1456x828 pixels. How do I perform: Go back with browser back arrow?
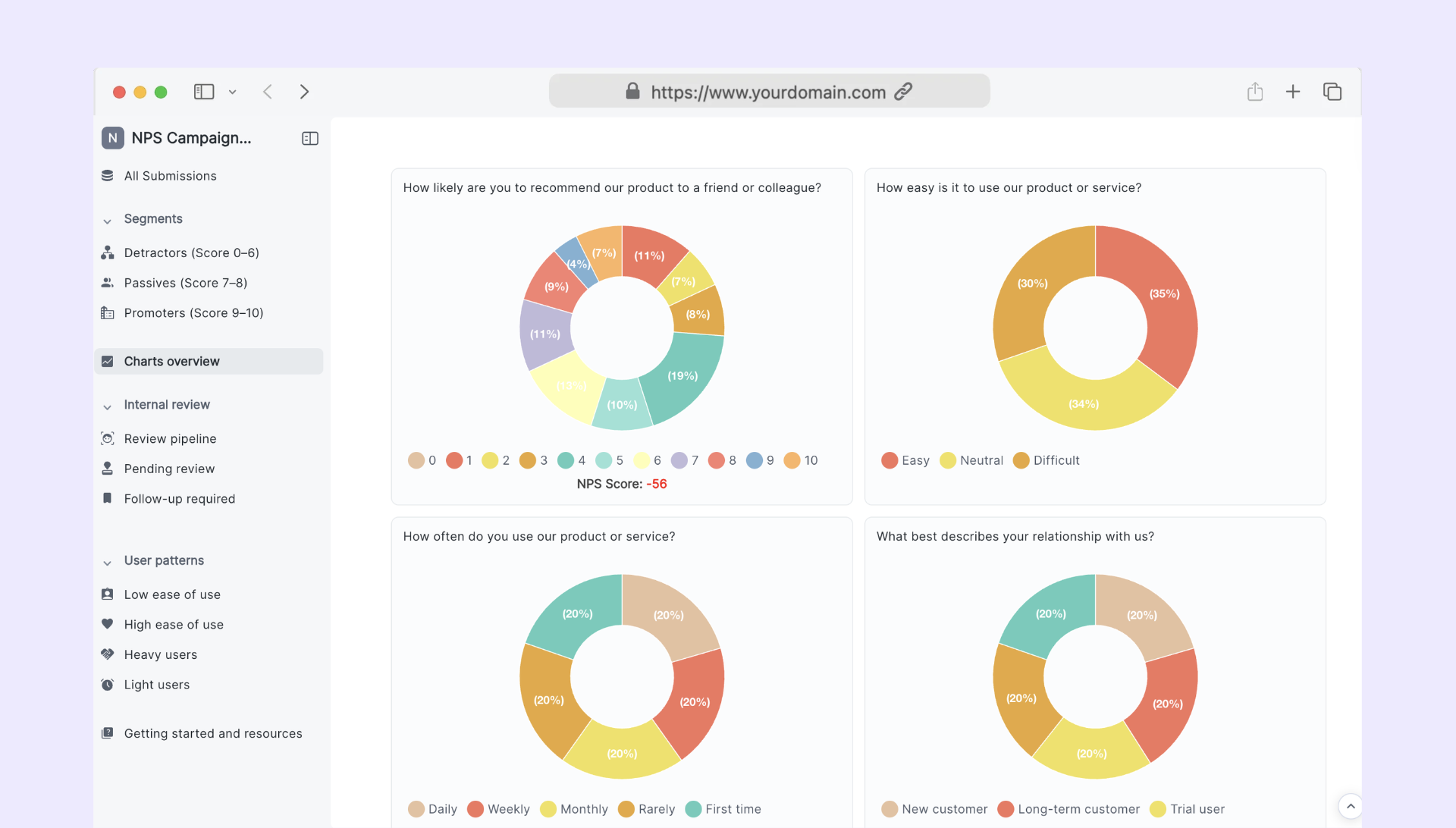(268, 92)
